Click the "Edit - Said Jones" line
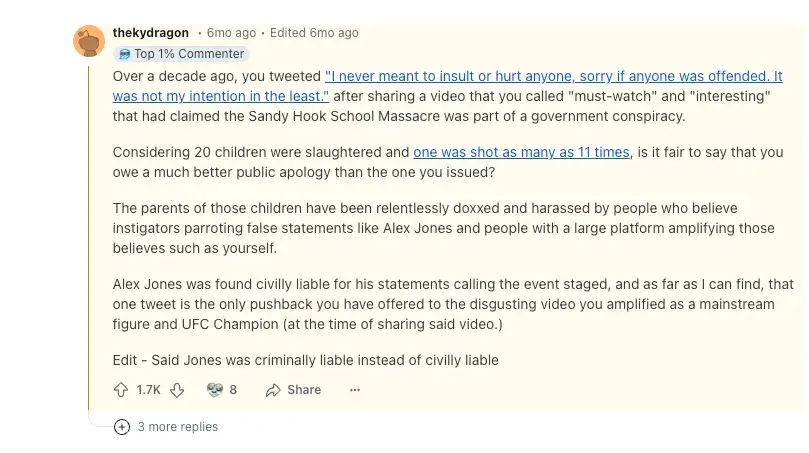The width and height of the screenshot is (809, 453). click(x=305, y=360)
